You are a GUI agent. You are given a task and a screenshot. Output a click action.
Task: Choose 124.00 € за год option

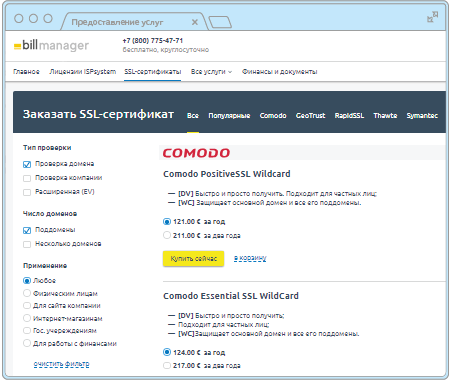[167, 352]
